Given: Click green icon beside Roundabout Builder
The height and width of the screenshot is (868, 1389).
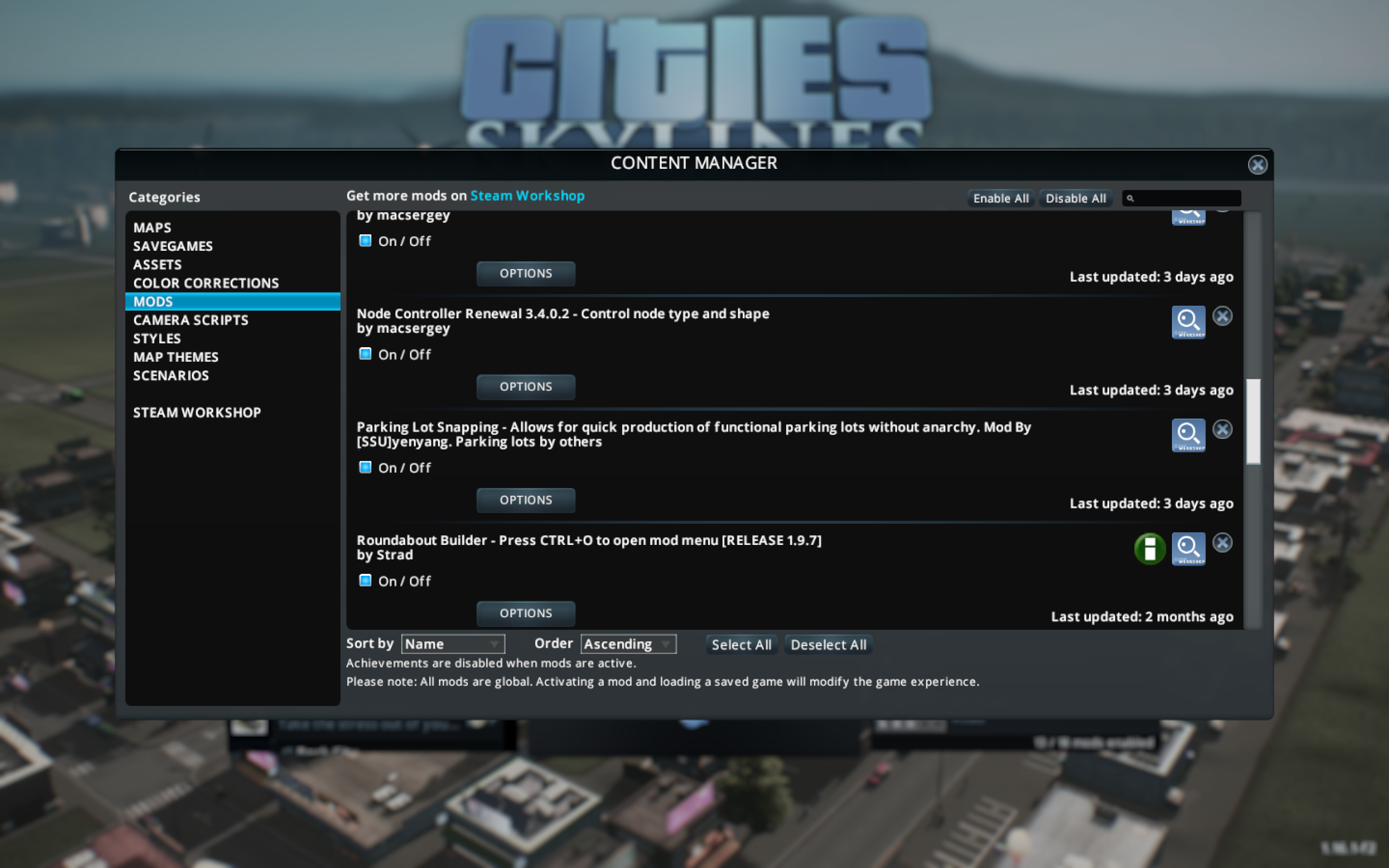Looking at the screenshot, I should click(x=1150, y=549).
